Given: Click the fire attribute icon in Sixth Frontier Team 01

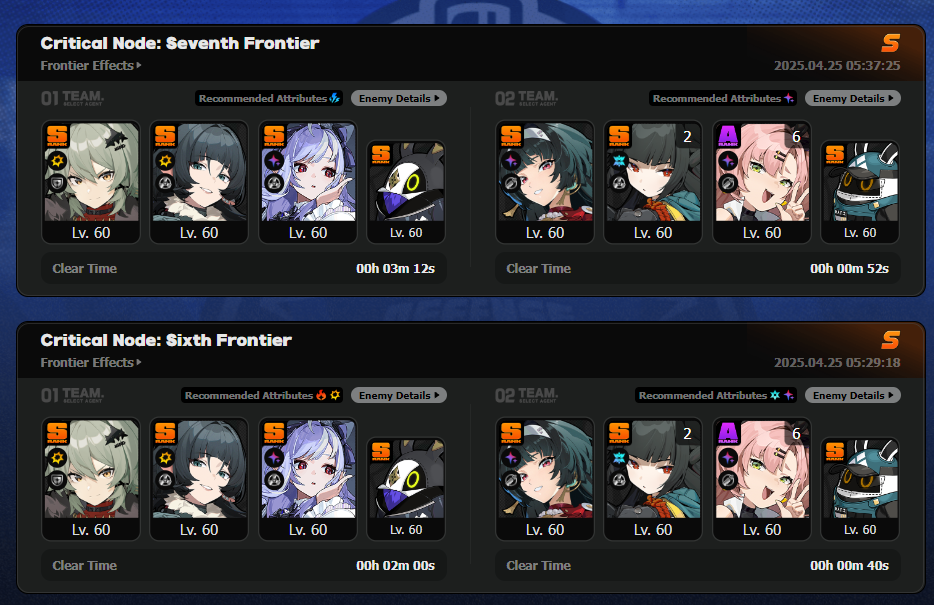Looking at the screenshot, I should pyautogui.click(x=321, y=395).
